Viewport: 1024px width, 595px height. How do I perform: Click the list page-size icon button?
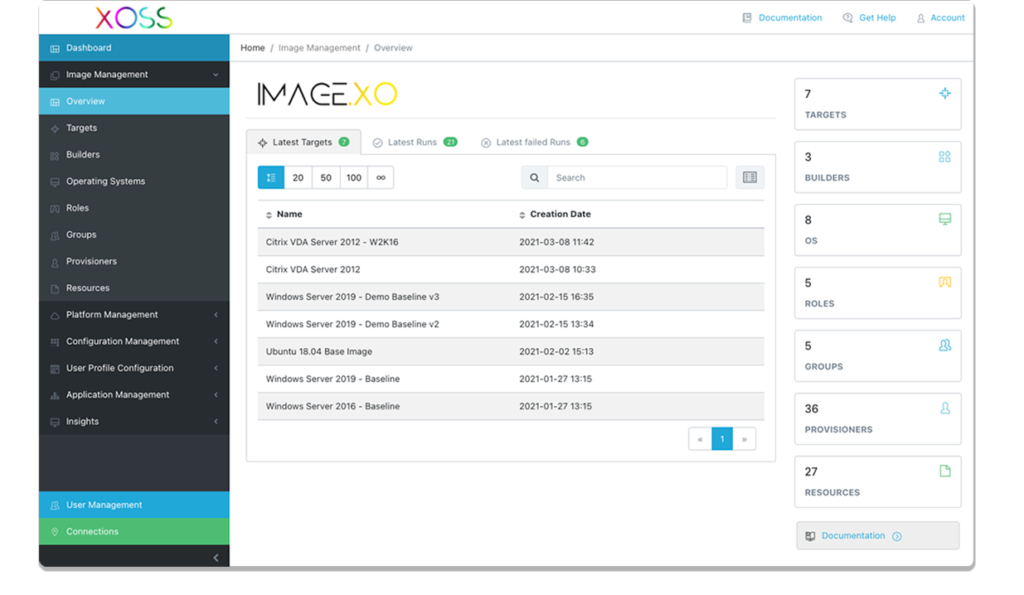[271, 178]
